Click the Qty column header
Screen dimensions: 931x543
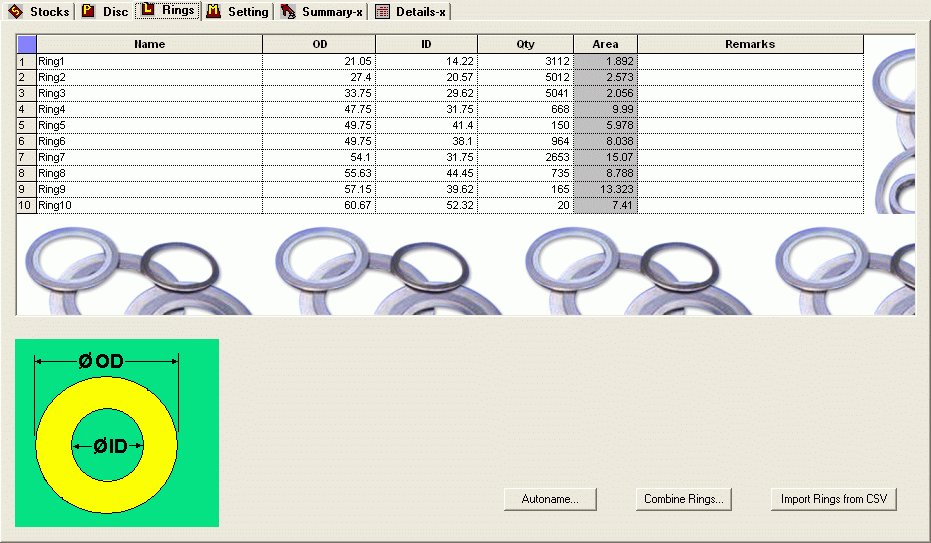525,44
